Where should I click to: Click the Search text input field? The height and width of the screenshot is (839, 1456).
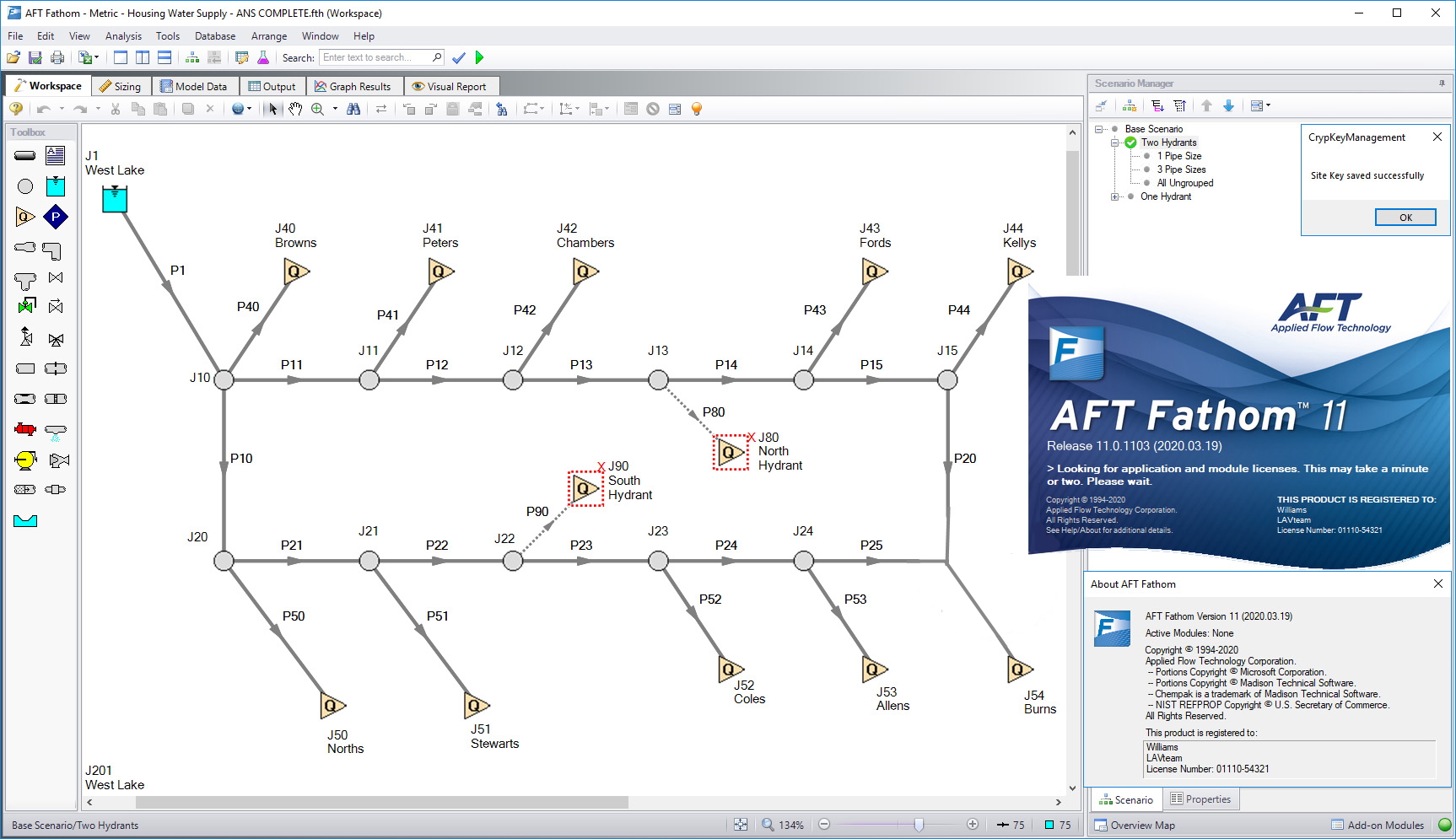tap(382, 57)
